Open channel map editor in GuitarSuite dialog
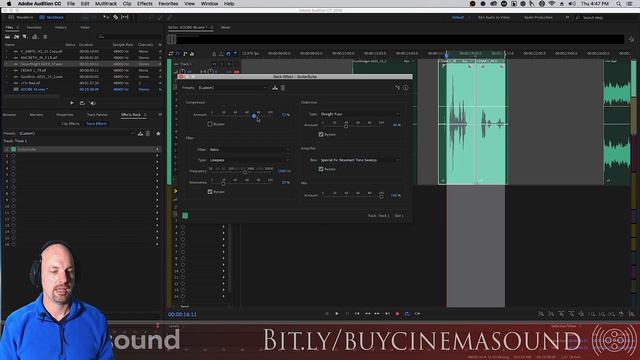This screenshot has width=640, height=360. click(x=398, y=87)
